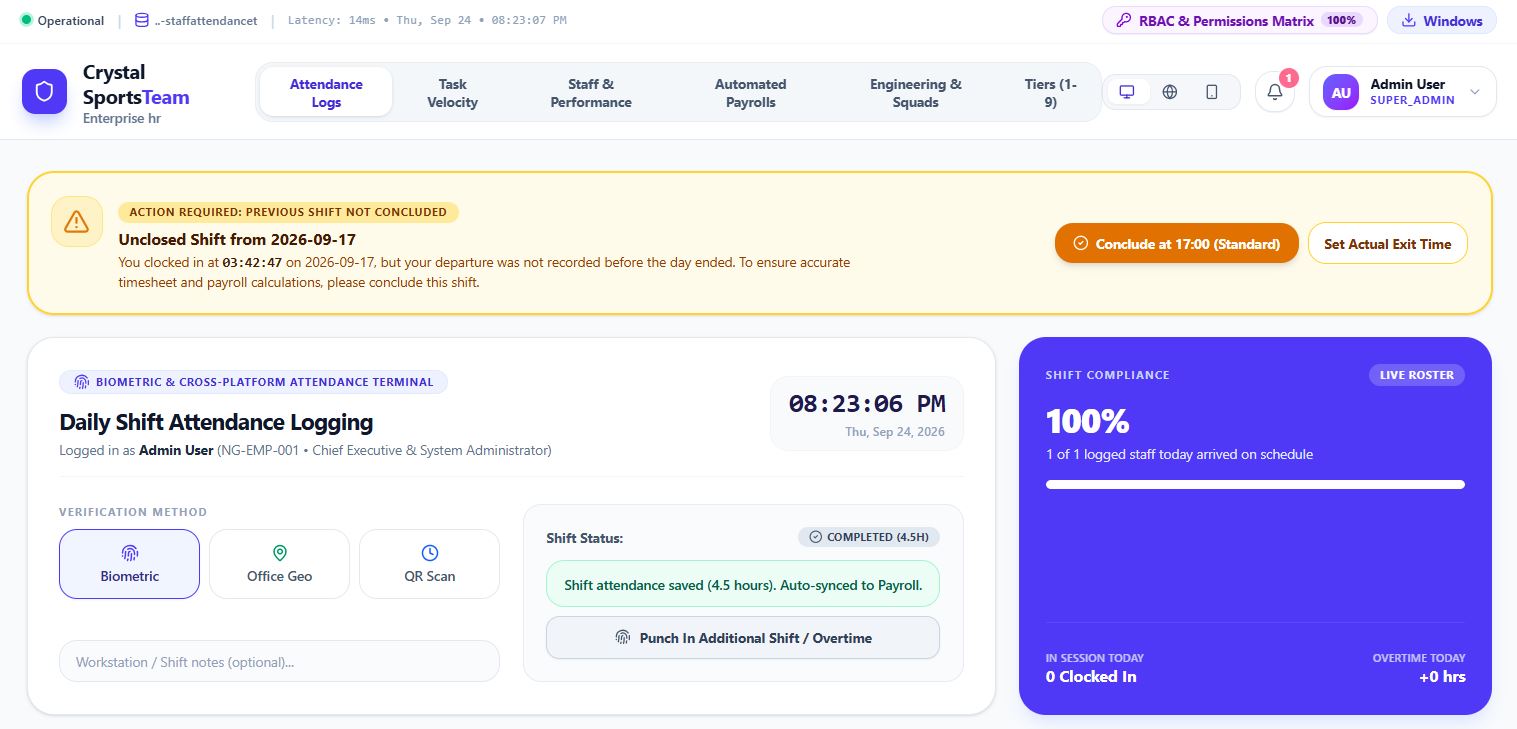Select Office Geo verification method

tap(279, 564)
